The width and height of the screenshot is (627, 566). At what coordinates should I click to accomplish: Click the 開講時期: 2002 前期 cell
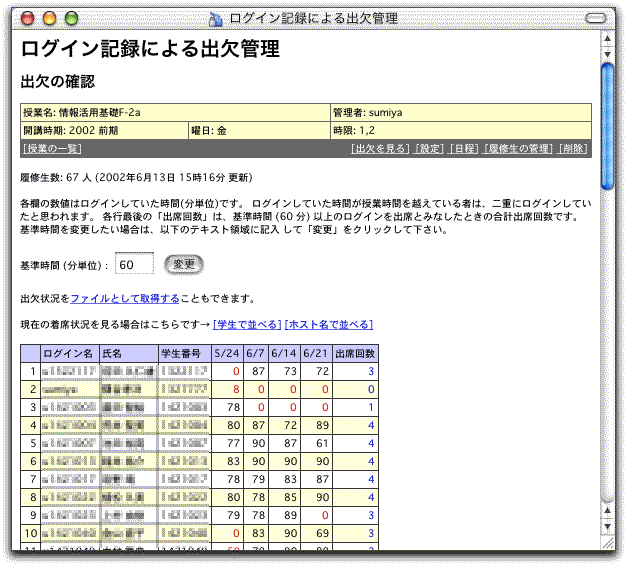(104, 130)
